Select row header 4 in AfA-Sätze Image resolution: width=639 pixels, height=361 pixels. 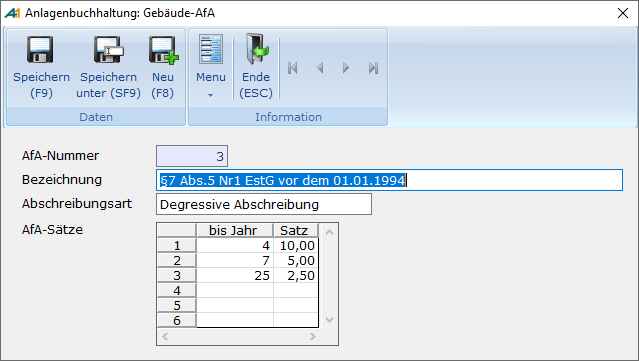pos(176,290)
